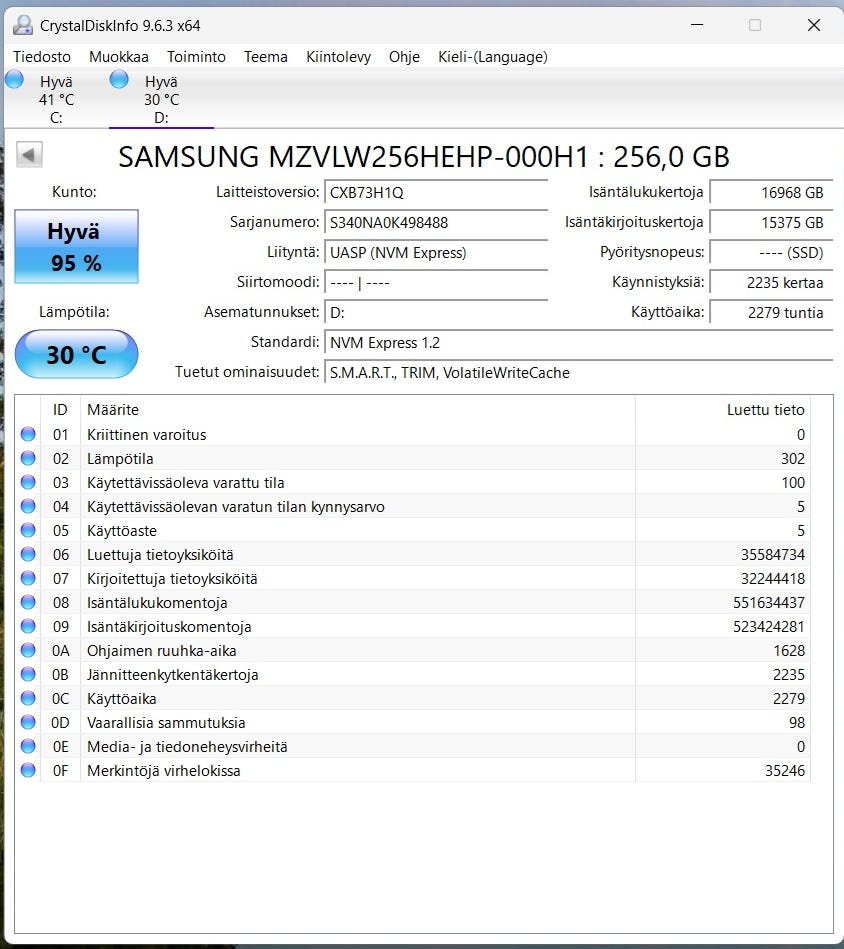The image size is (844, 949).
Task: Click the Luettu tieto column header
Action: [x=723, y=410]
